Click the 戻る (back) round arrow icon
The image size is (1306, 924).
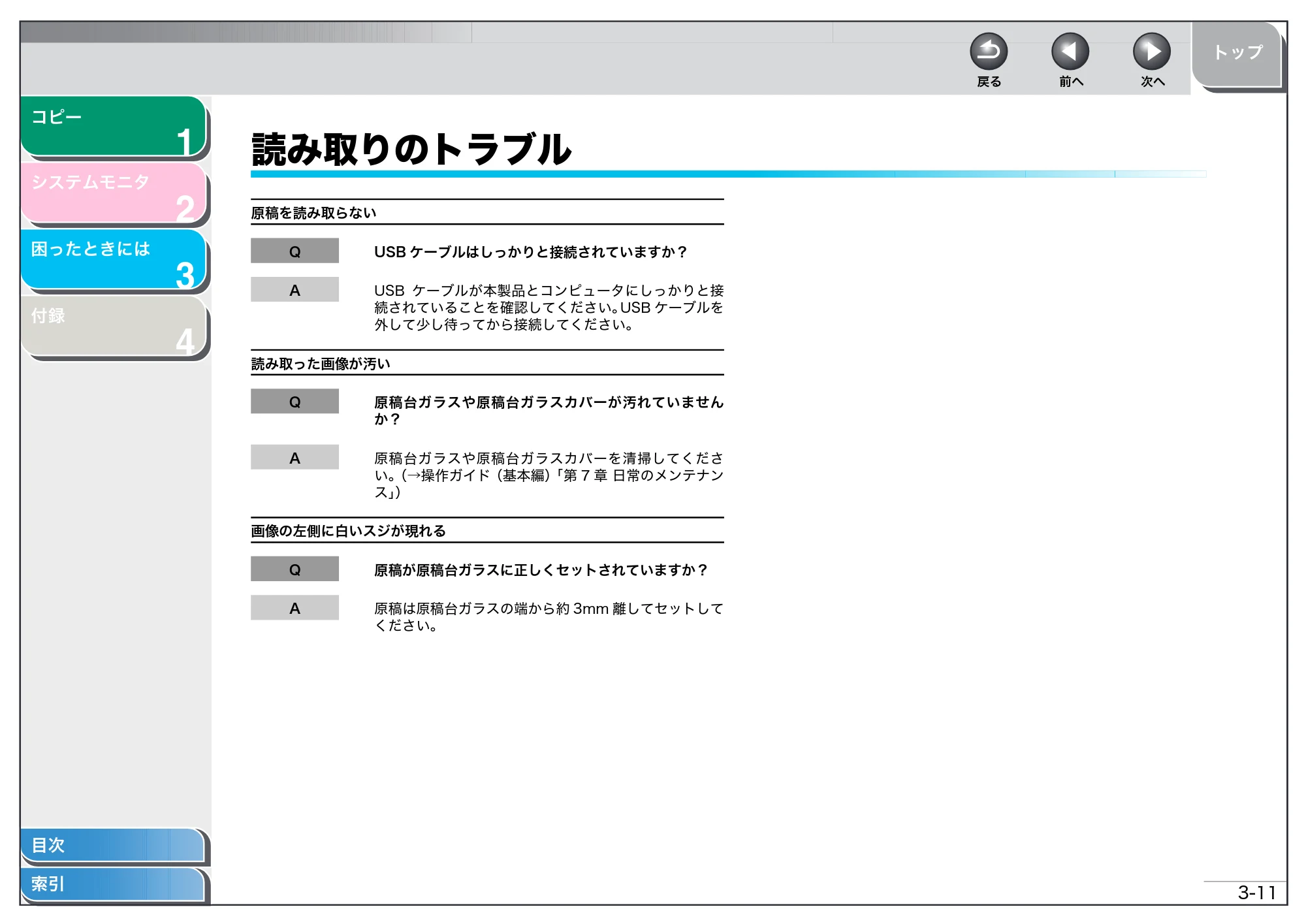click(x=989, y=52)
